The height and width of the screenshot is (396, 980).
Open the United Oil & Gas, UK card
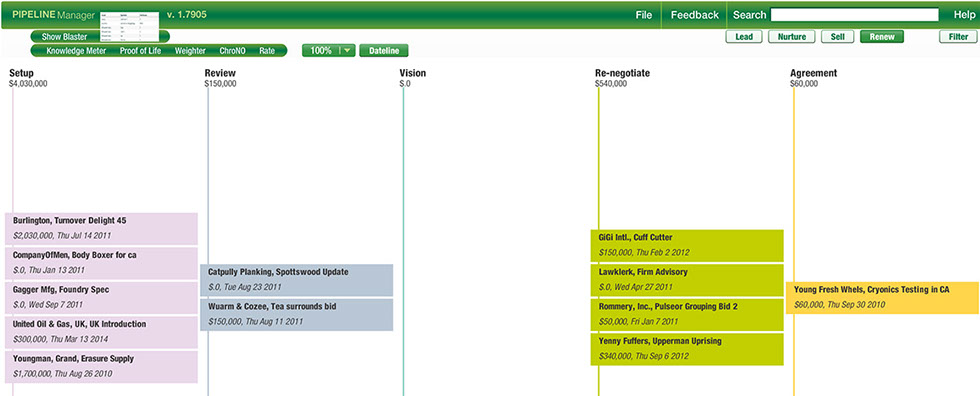tap(101, 332)
